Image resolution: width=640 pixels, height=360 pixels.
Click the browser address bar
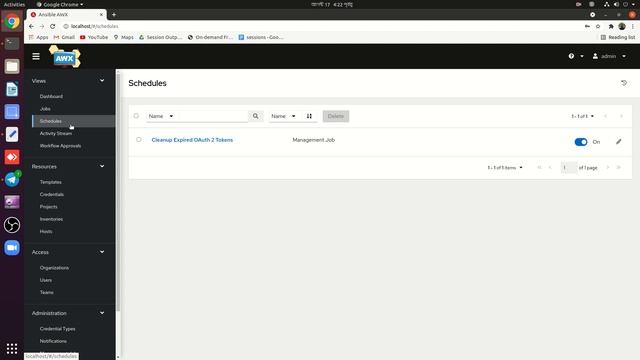(322, 26)
